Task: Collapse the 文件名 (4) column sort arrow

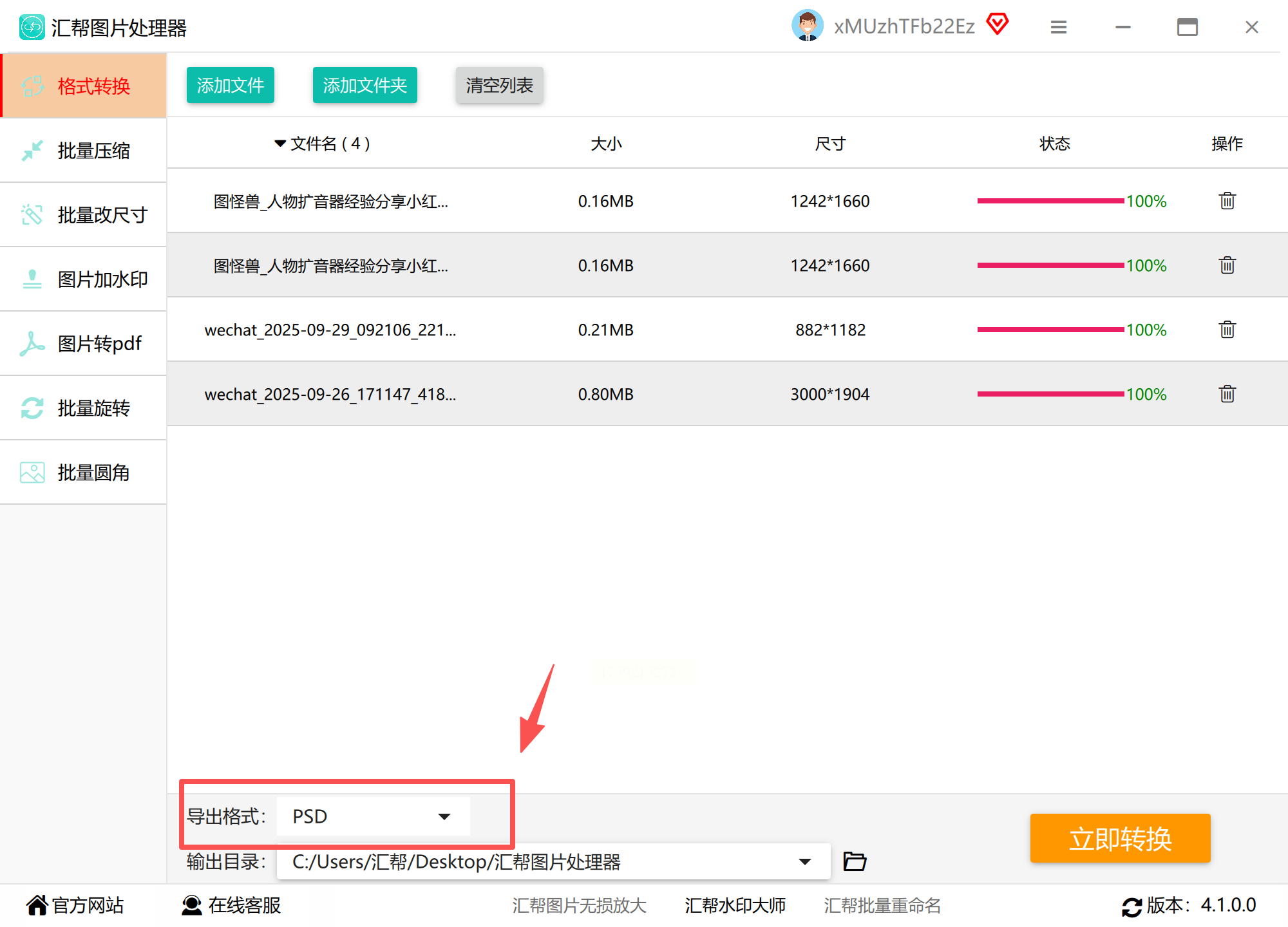Action: point(280,143)
